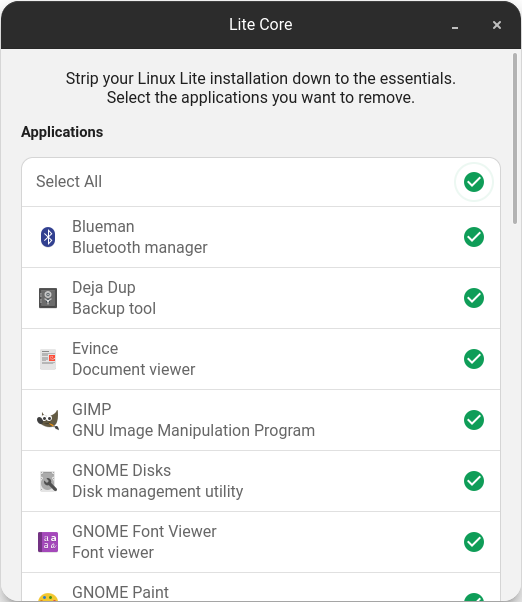Deselect the Evince checkmark
This screenshot has width=522, height=602.
point(474,359)
